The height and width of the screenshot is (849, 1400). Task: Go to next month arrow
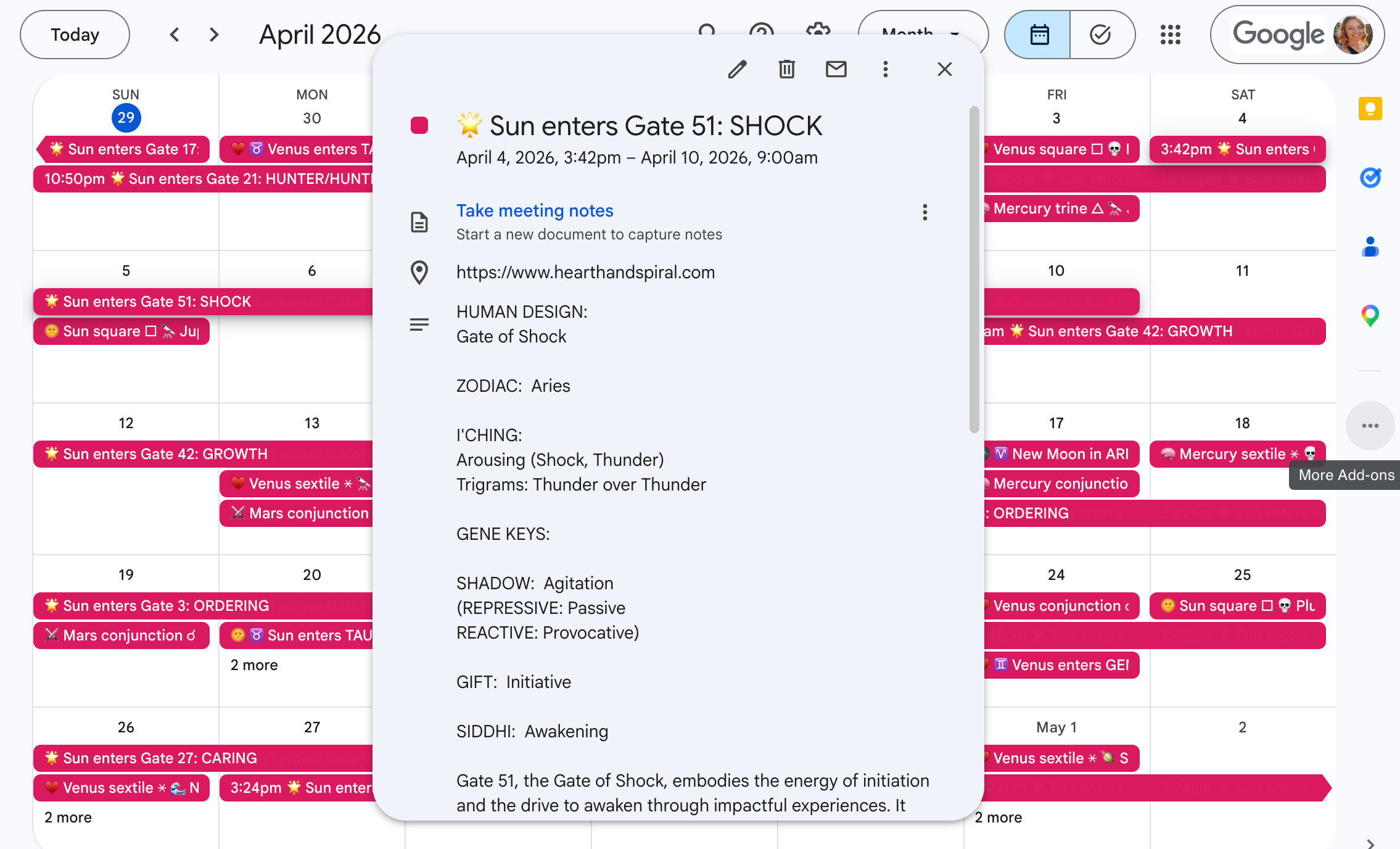tap(214, 35)
